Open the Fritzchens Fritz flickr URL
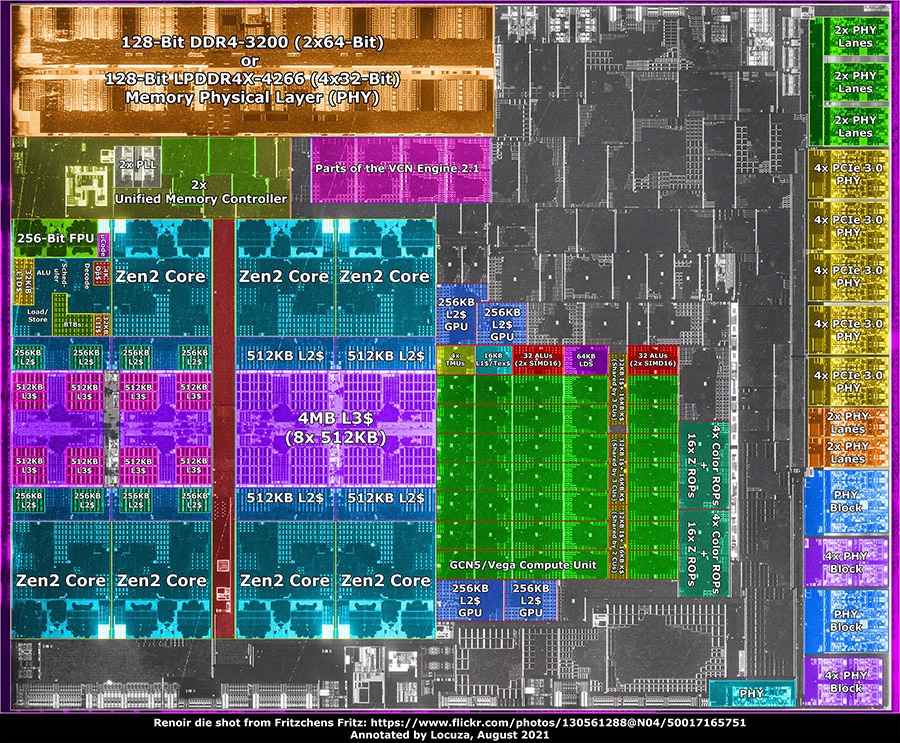Viewport: 900px width, 743px height. (558, 722)
